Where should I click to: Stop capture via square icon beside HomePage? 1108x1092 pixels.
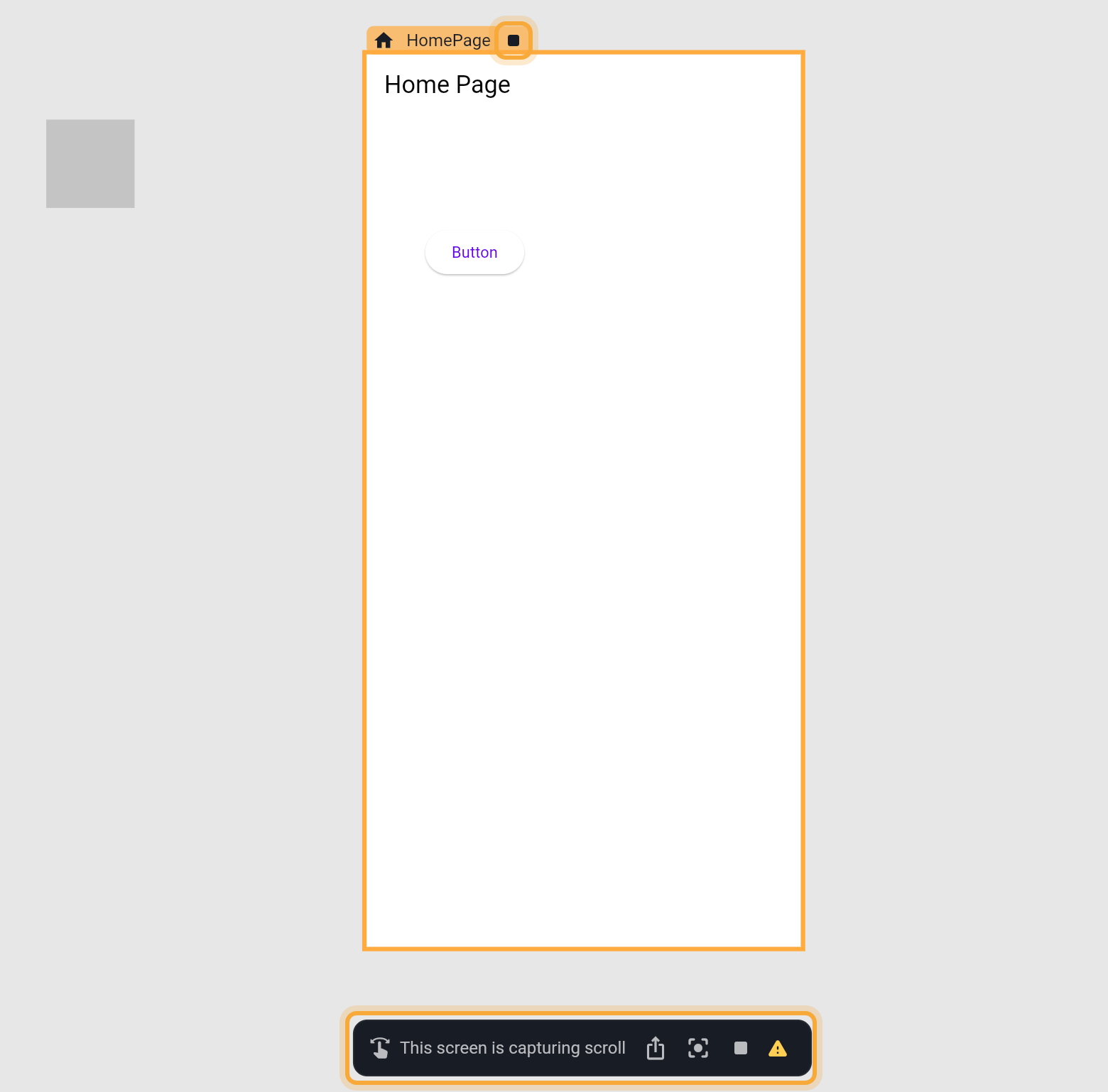click(514, 40)
